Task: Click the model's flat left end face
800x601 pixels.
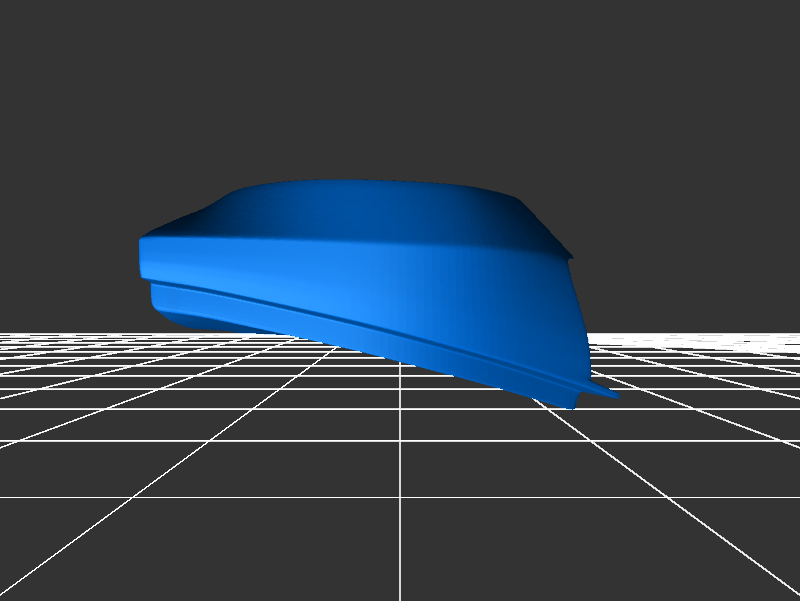Action: click(x=145, y=258)
